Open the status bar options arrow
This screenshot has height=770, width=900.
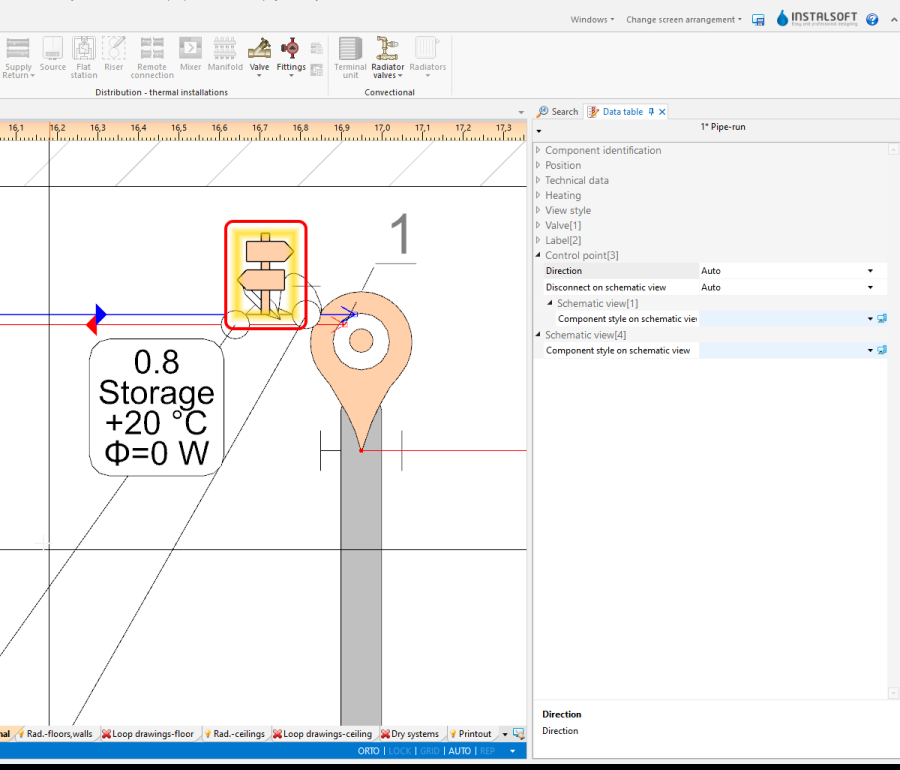513,750
